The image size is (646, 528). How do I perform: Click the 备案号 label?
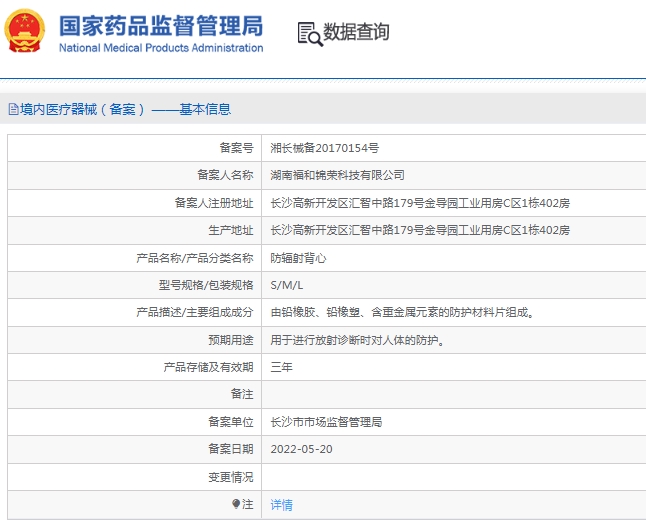[x=236, y=148]
